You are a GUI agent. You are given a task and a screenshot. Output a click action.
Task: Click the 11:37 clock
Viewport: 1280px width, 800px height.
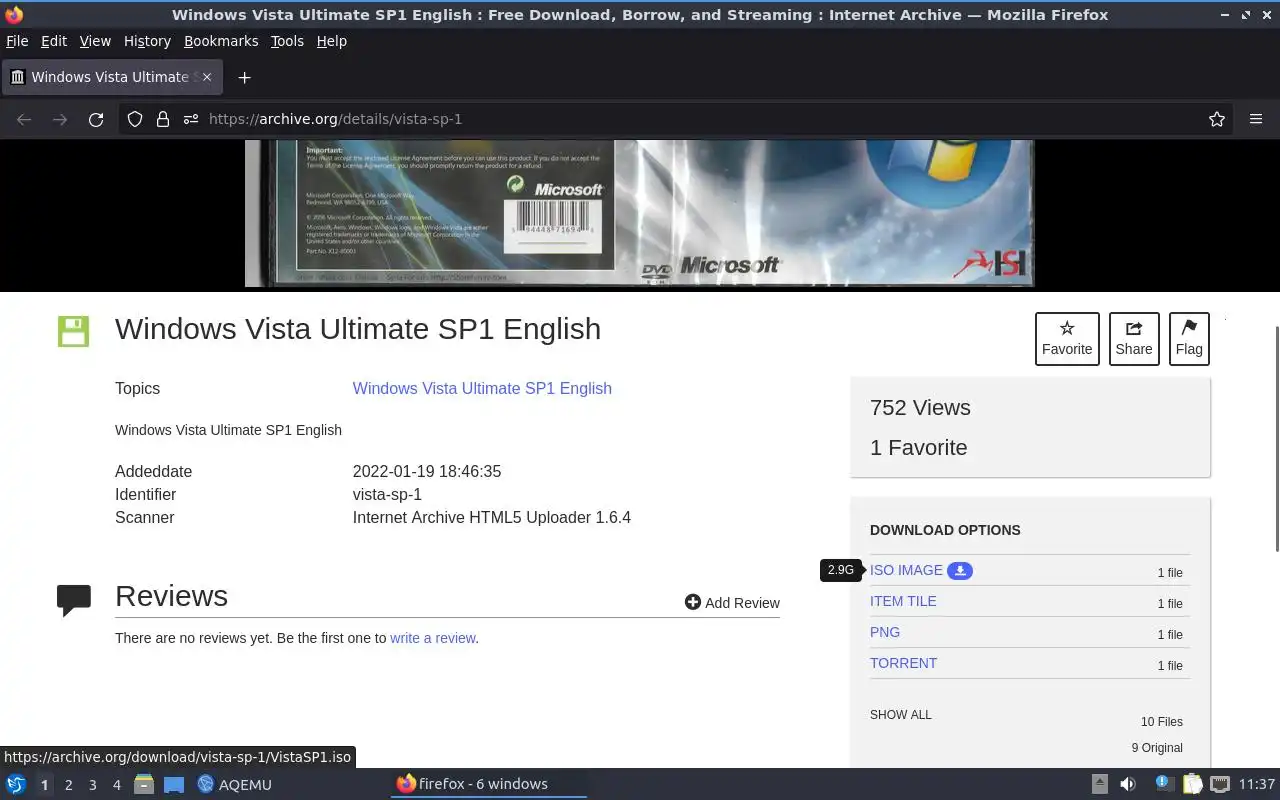coord(1257,784)
